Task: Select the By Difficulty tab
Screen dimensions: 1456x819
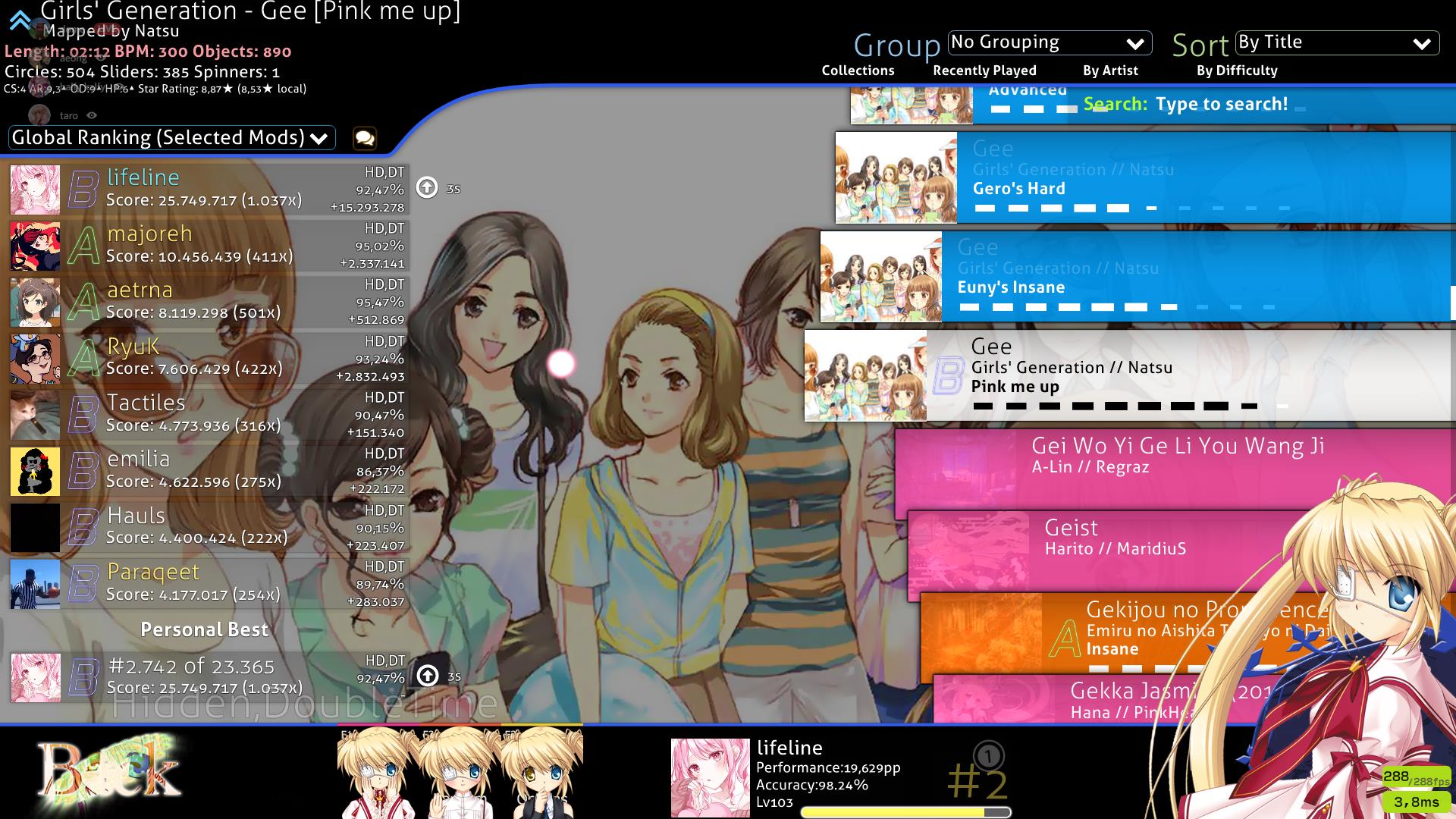Action: [x=1237, y=71]
